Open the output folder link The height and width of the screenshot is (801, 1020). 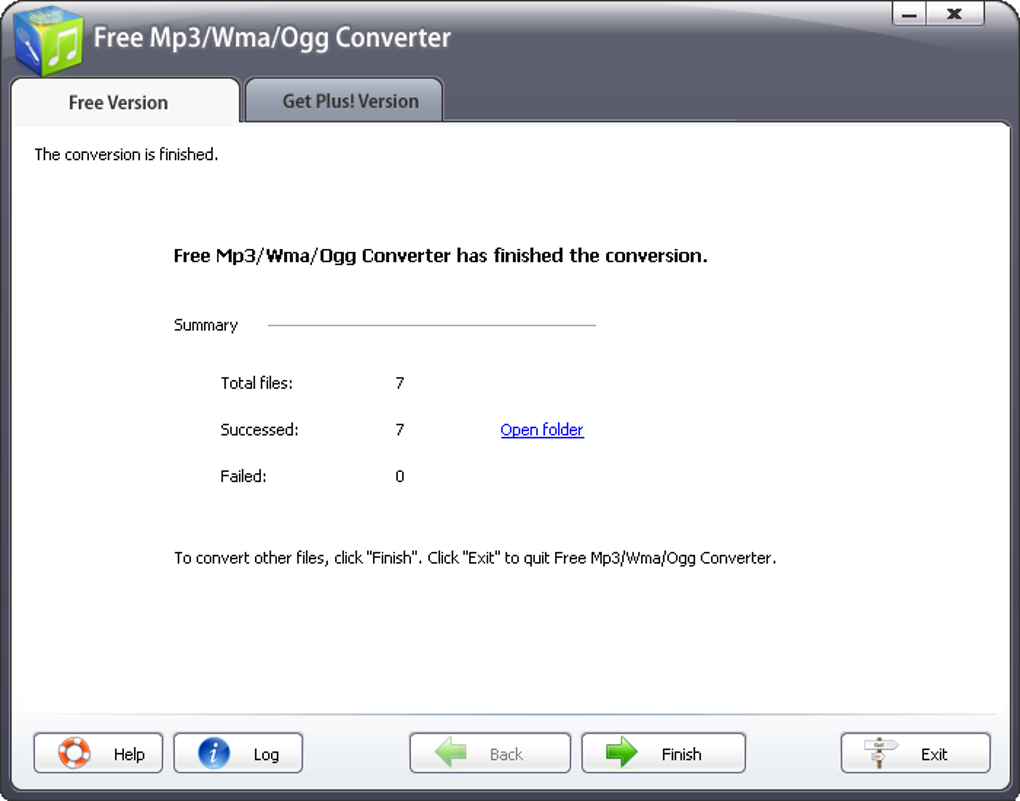tap(542, 429)
